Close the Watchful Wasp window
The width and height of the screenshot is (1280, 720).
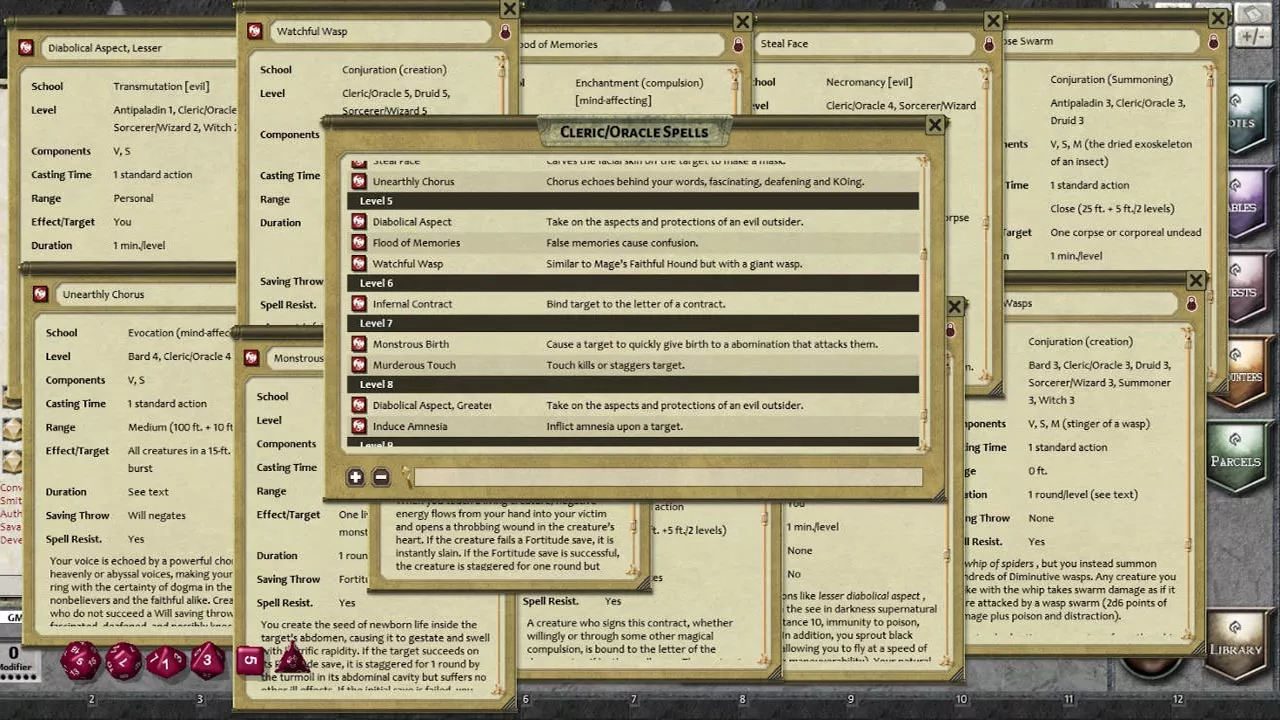tap(510, 9)
